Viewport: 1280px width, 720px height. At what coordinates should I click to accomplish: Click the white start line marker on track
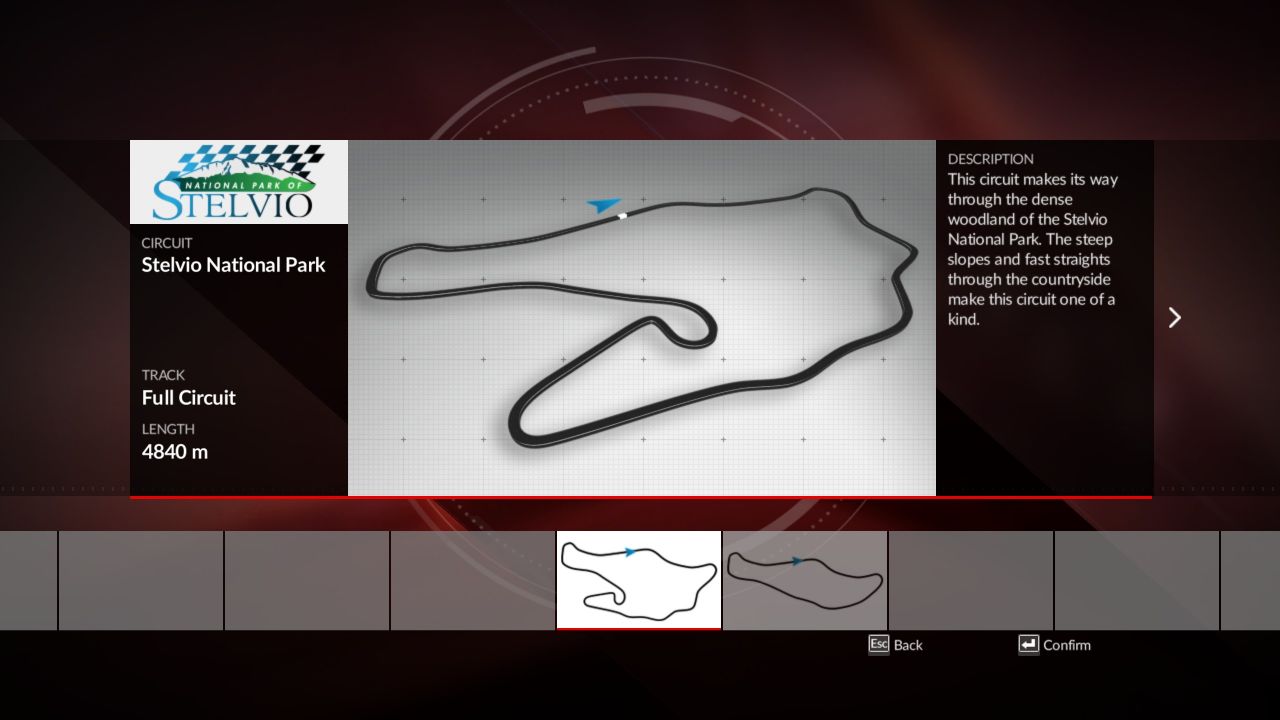click(622, 215)
